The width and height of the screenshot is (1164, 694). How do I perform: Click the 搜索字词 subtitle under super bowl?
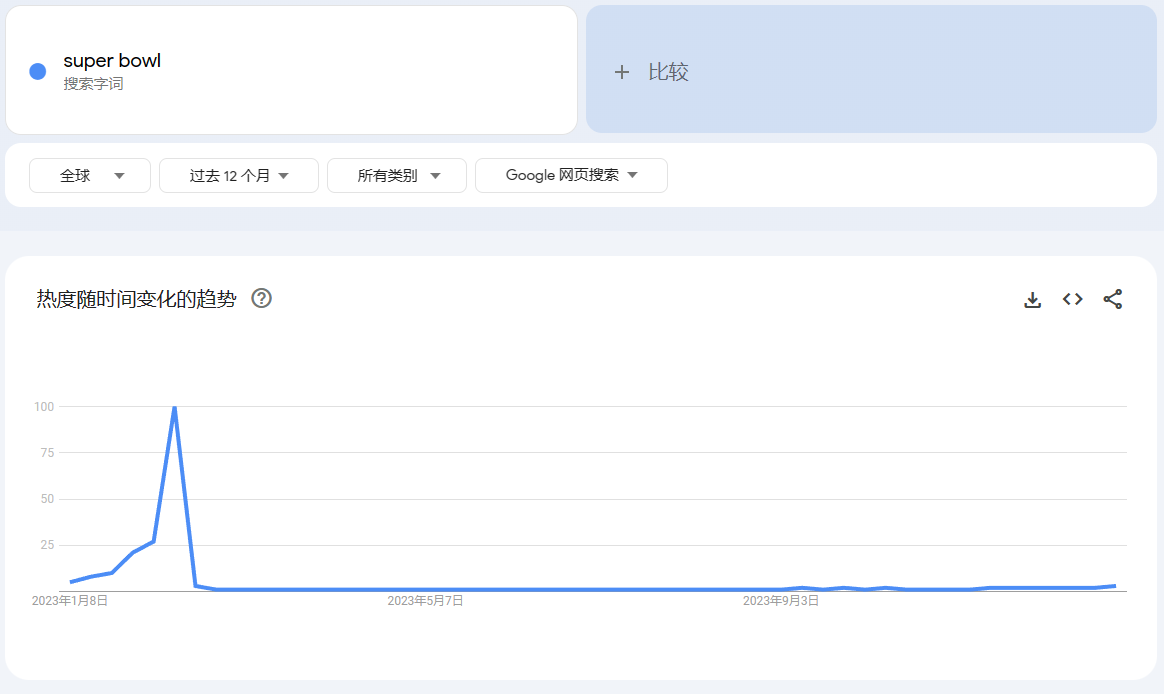[x=94, y=84]
